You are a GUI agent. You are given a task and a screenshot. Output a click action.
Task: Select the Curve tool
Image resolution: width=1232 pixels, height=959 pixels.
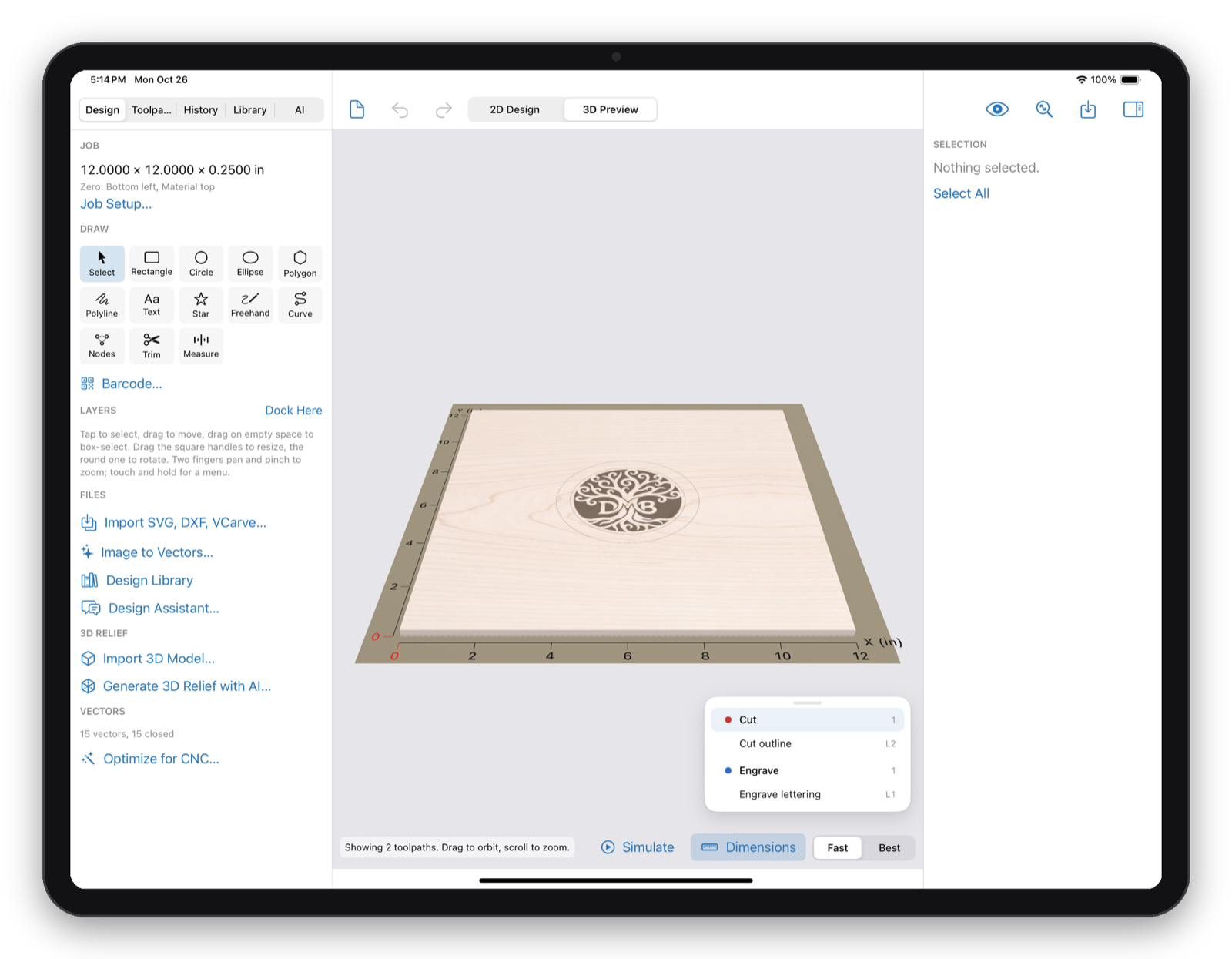(300, 305)
